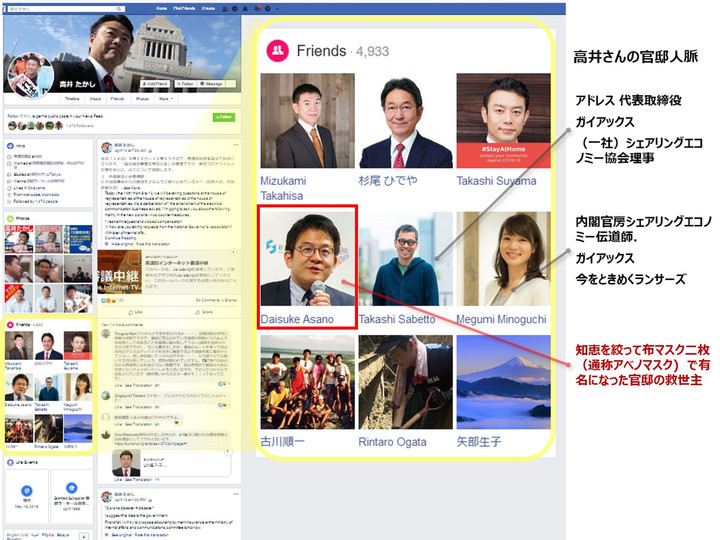Open the help question-mark icon

click(x=268, y=9)
